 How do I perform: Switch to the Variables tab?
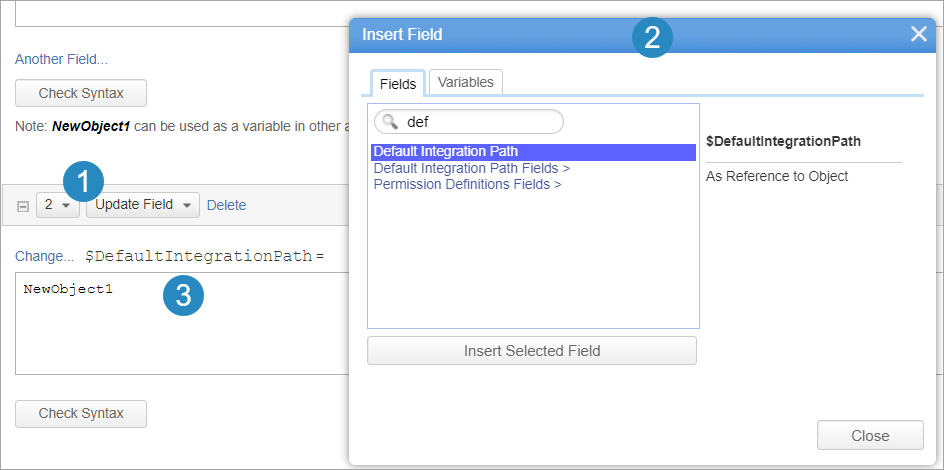click(x=466, y=82)
